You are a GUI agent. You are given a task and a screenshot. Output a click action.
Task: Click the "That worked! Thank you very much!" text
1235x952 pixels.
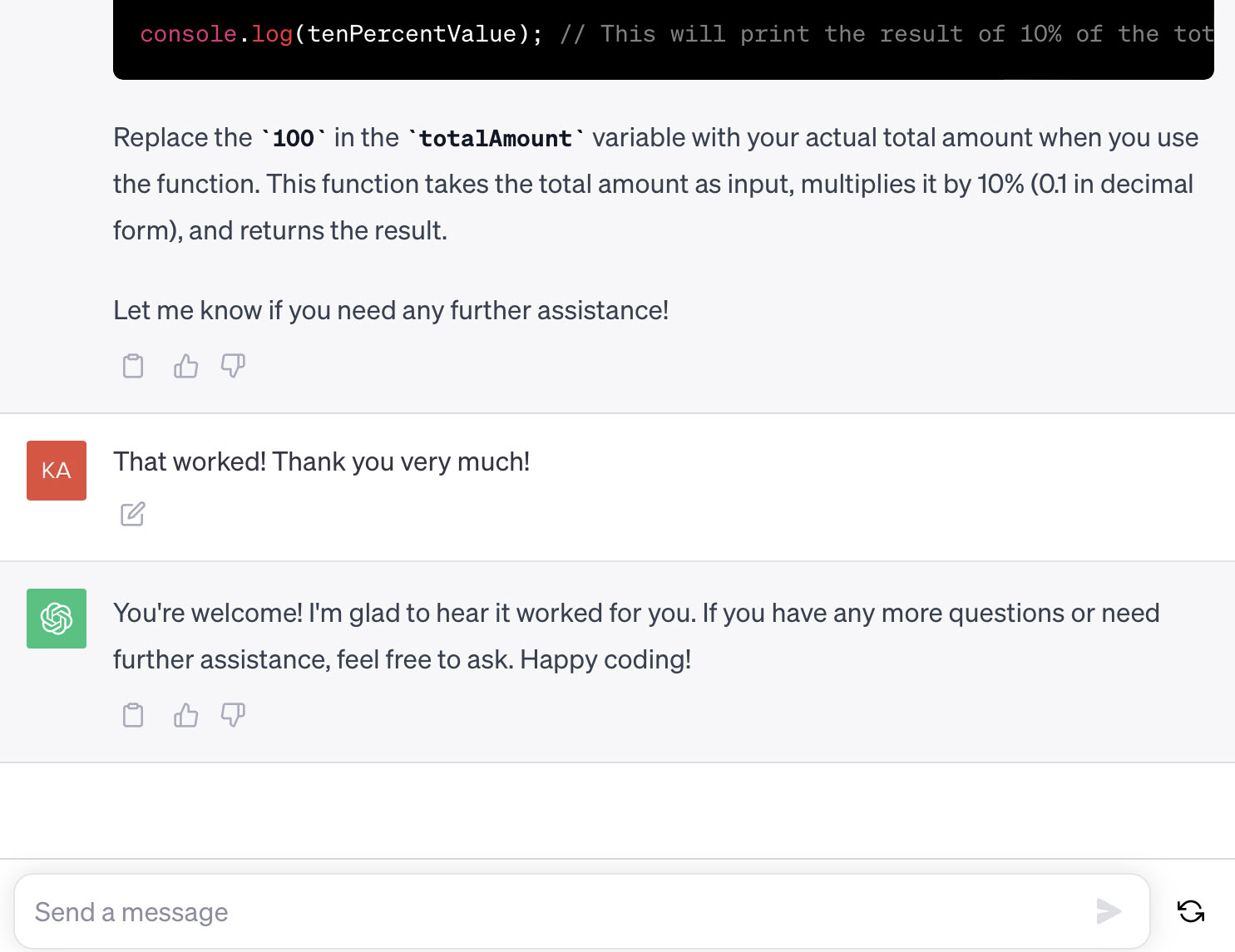point(321,461)
